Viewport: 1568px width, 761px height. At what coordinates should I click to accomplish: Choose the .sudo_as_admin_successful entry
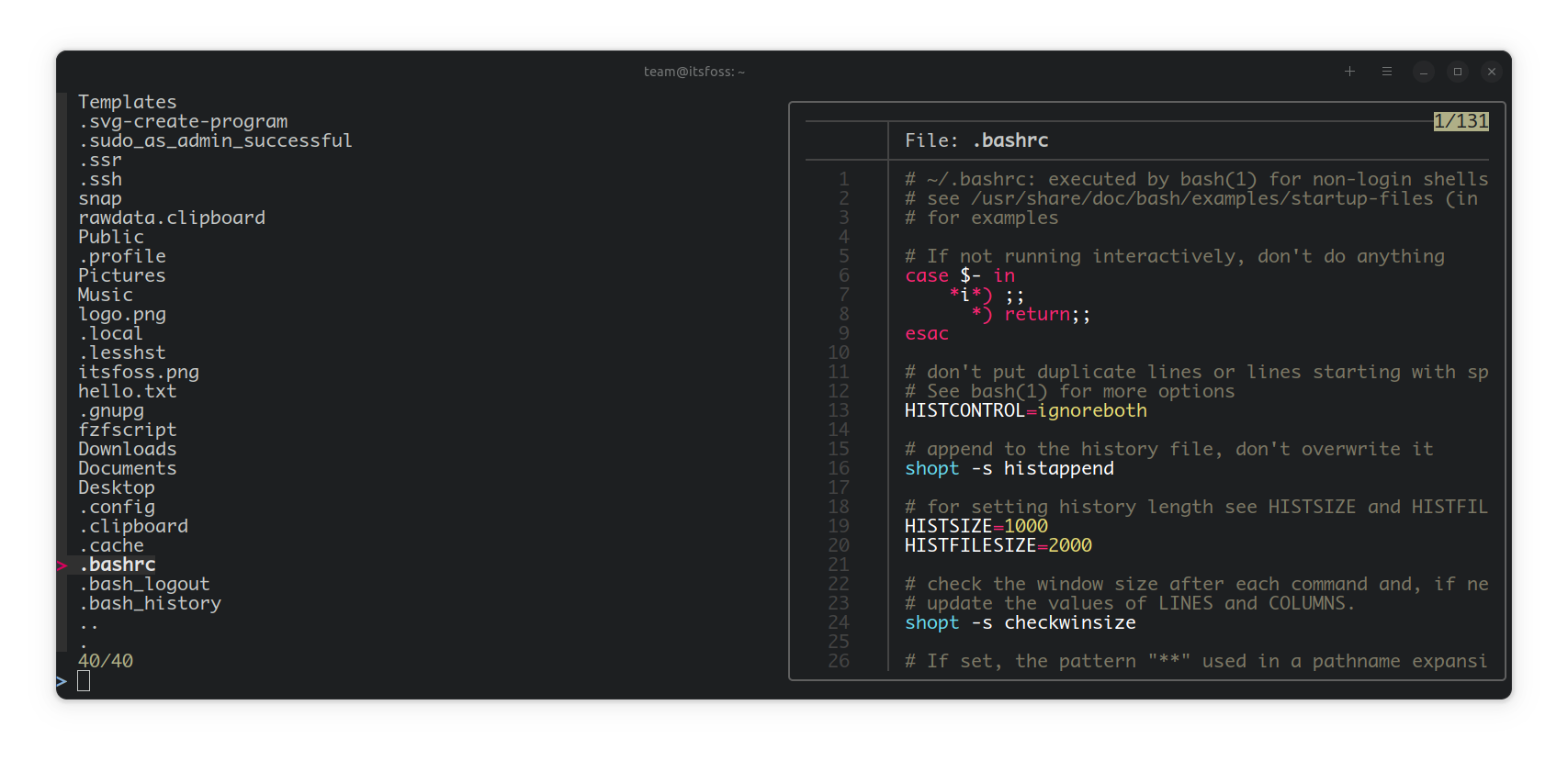(215, 140)
